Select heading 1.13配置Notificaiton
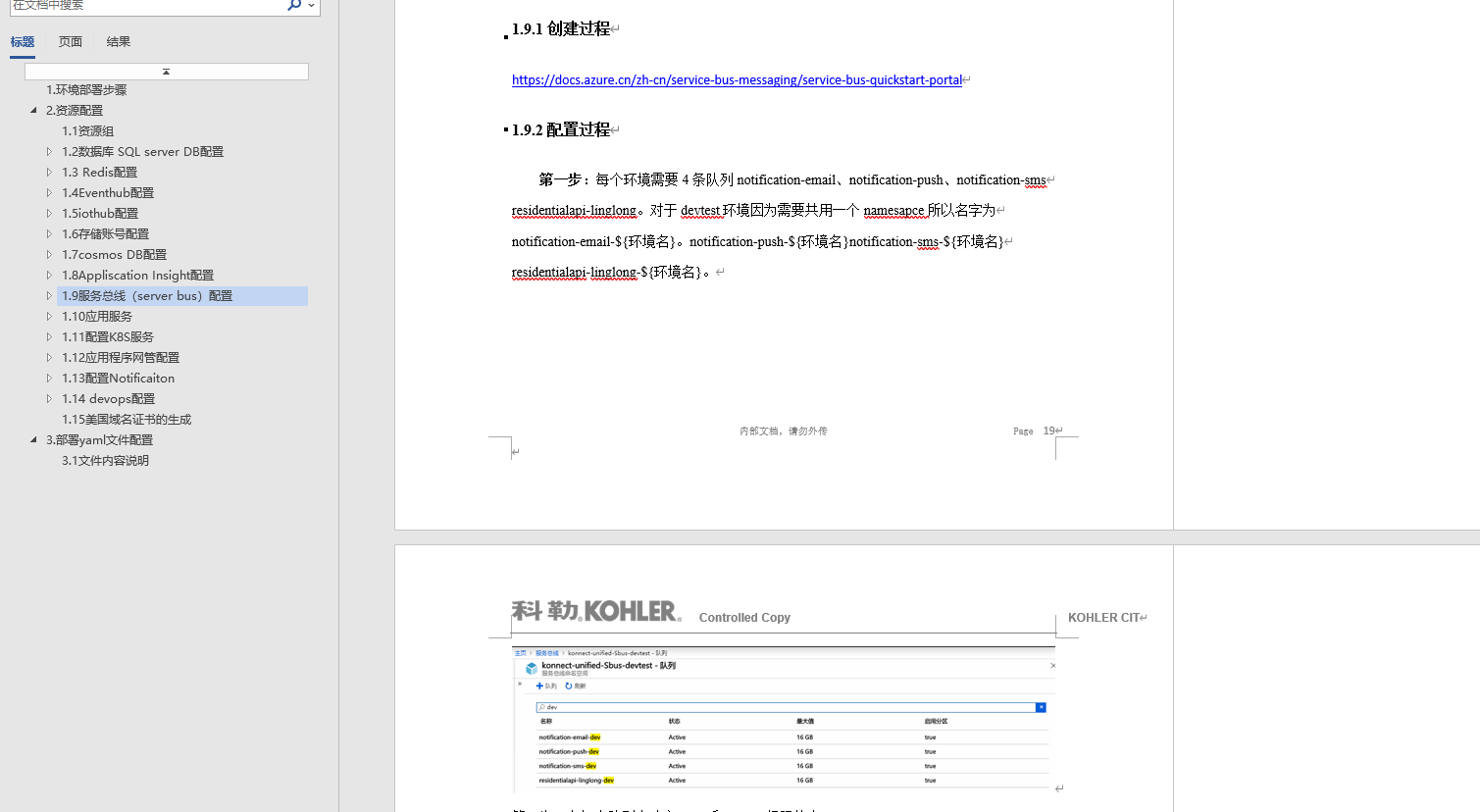 pos(119,379)
